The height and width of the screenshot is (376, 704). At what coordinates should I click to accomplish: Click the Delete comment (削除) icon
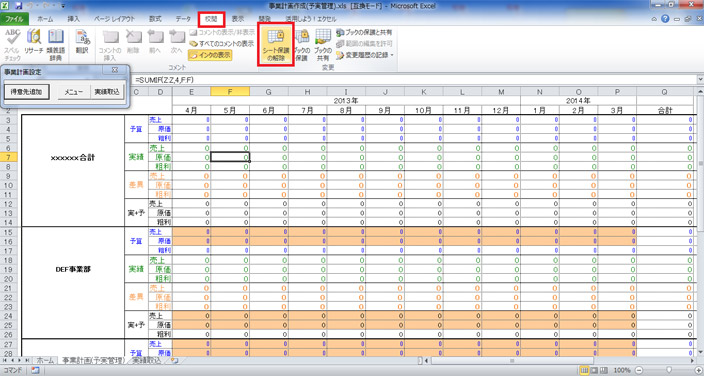click(133, 43)
